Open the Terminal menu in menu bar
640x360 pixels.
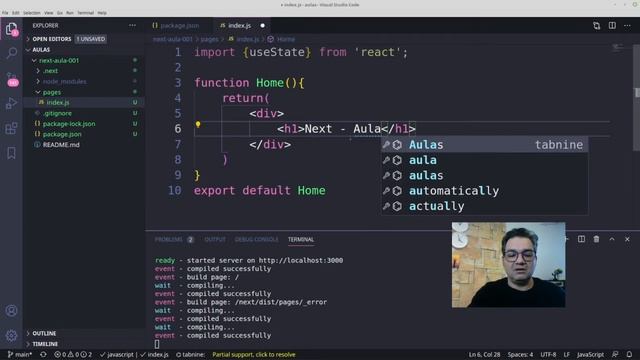click(x=86, y=13)
